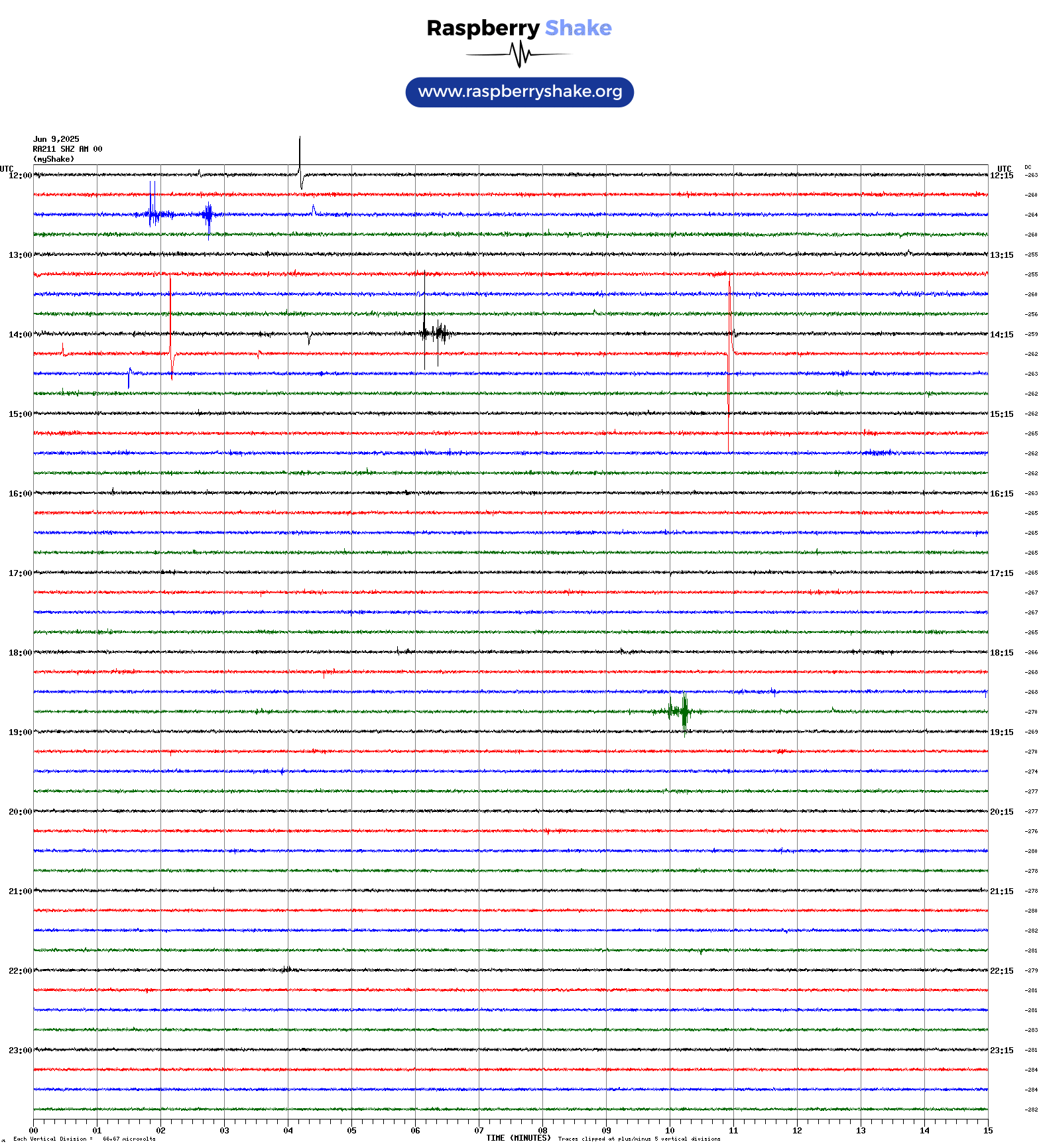Click the 'DC' column header
The height and width of the screenshot is (1148, 1041).
point(1028,168)
